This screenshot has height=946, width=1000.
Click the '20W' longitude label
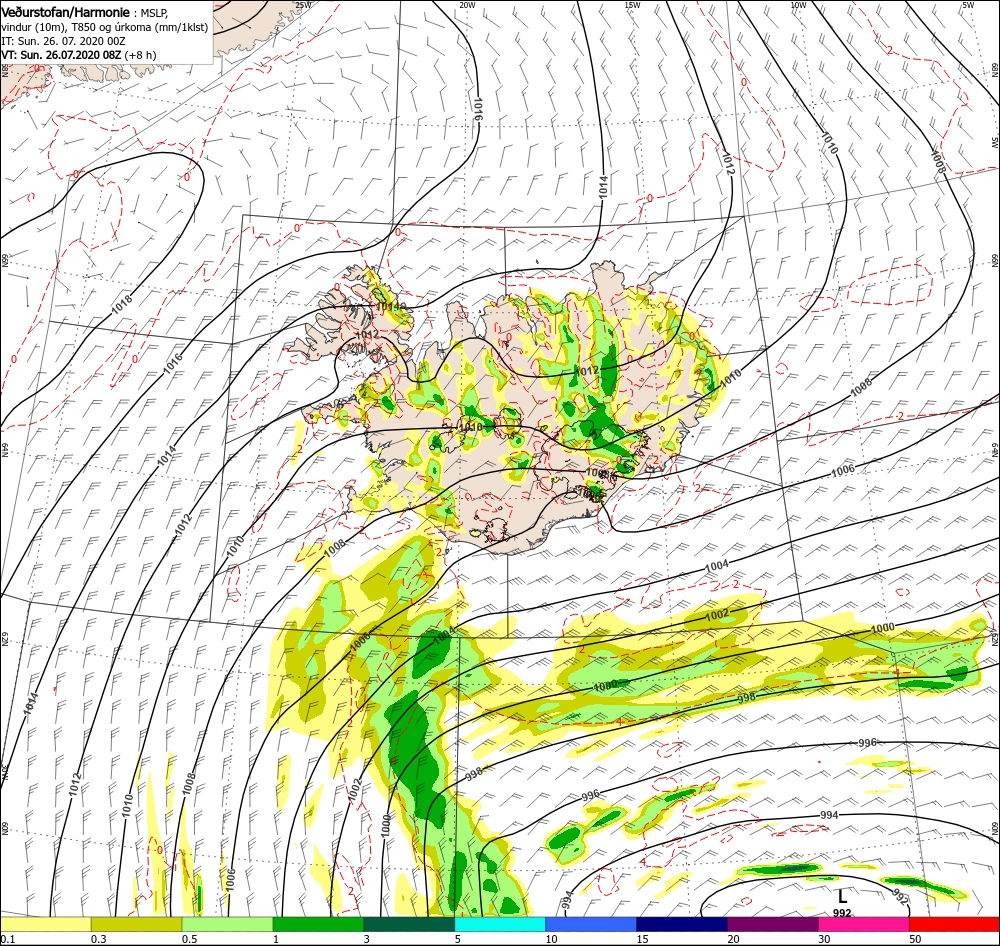pos(467,5)
